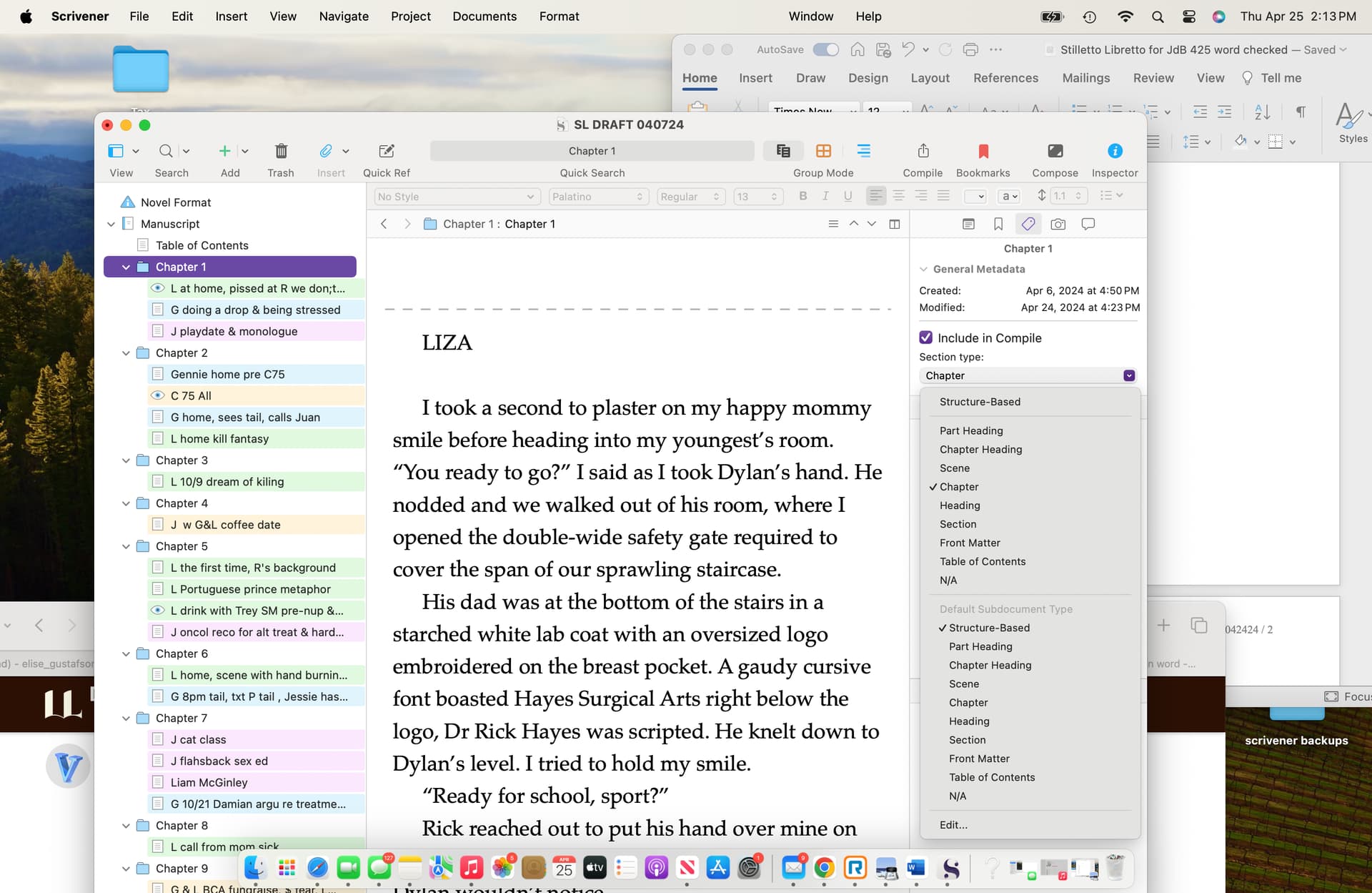The image size is (1372, 893).
Task: Switch Group Mode to corkboard icon
Action: tap(823, 151)
